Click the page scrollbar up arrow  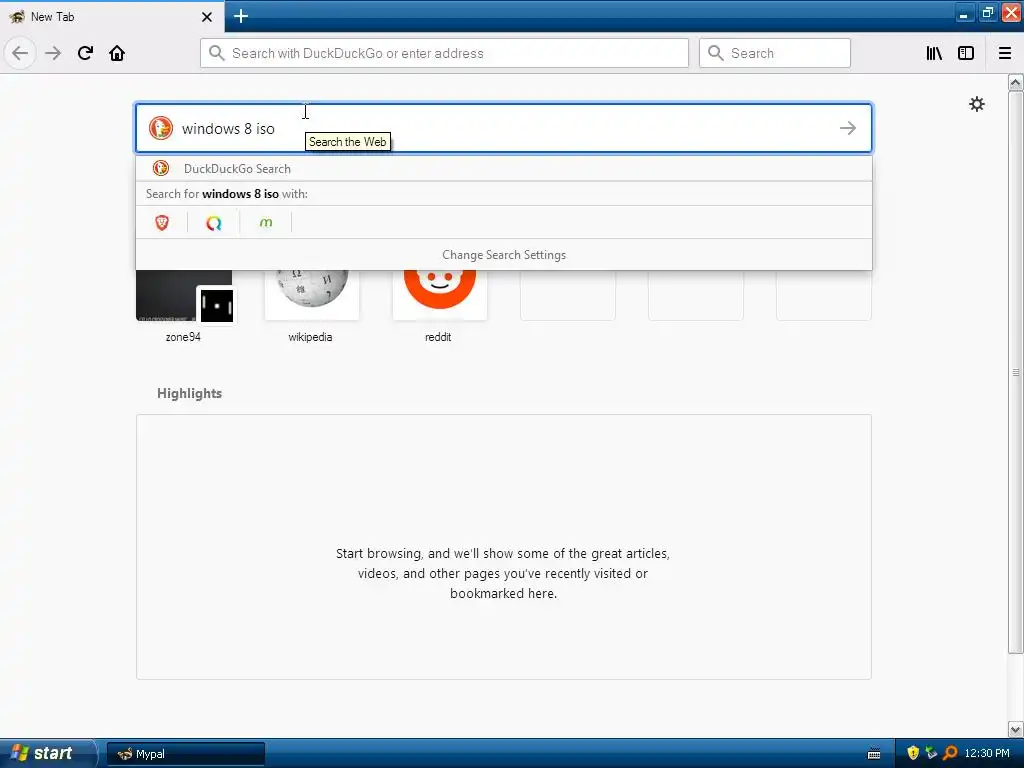click(x=1015, y=82)
